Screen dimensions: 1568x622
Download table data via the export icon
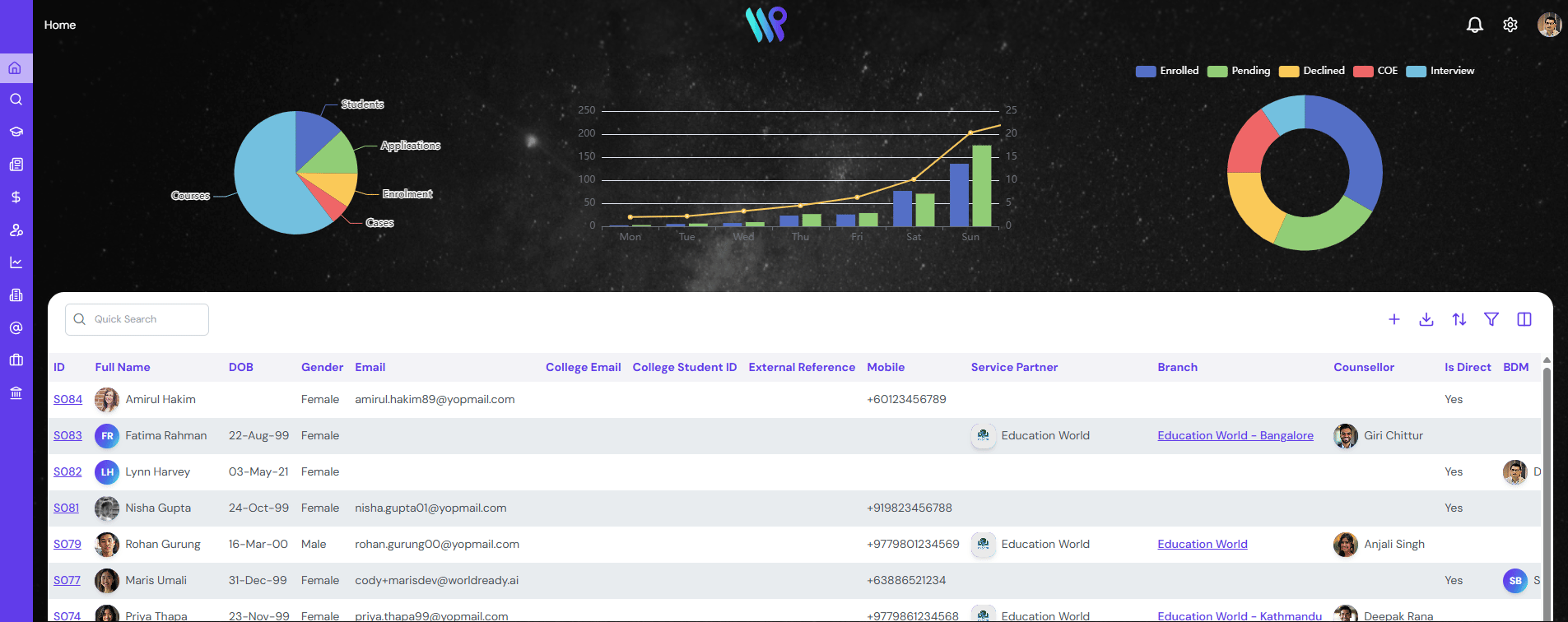(1426, 319)
